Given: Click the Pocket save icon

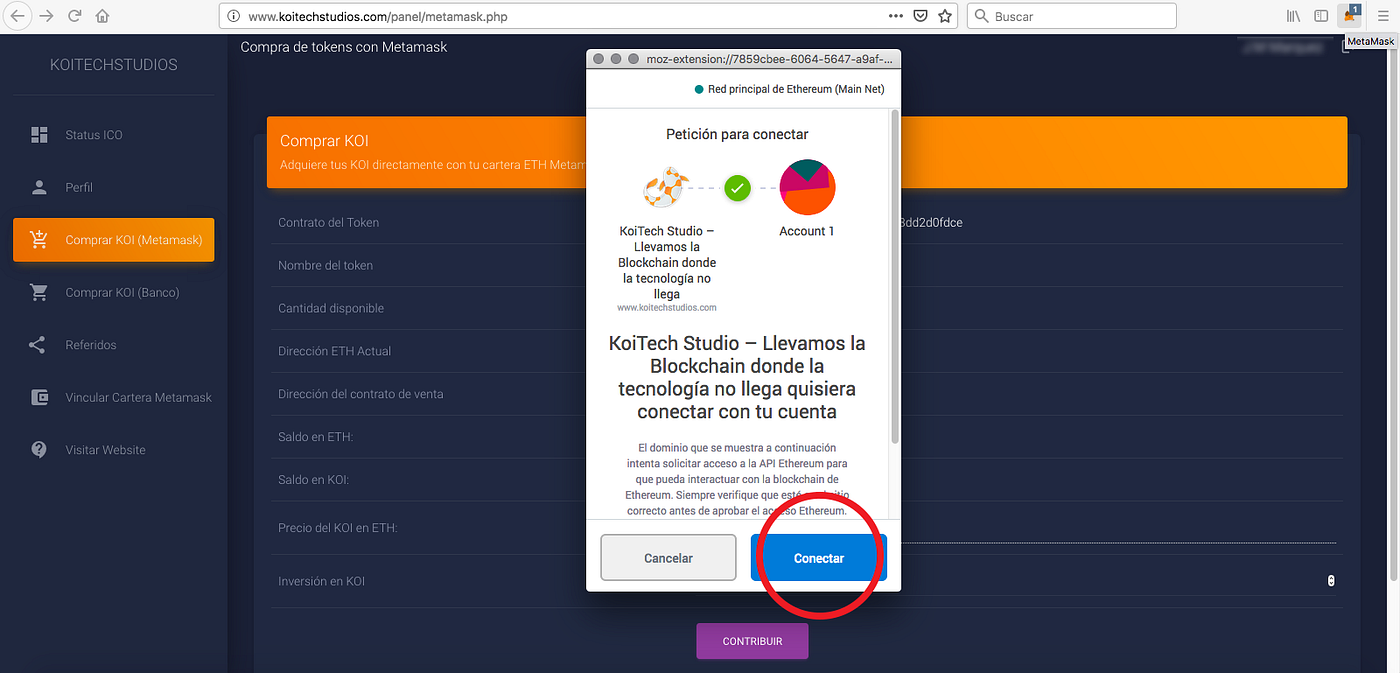Looking at the screenshot, I should click(920, 16).
